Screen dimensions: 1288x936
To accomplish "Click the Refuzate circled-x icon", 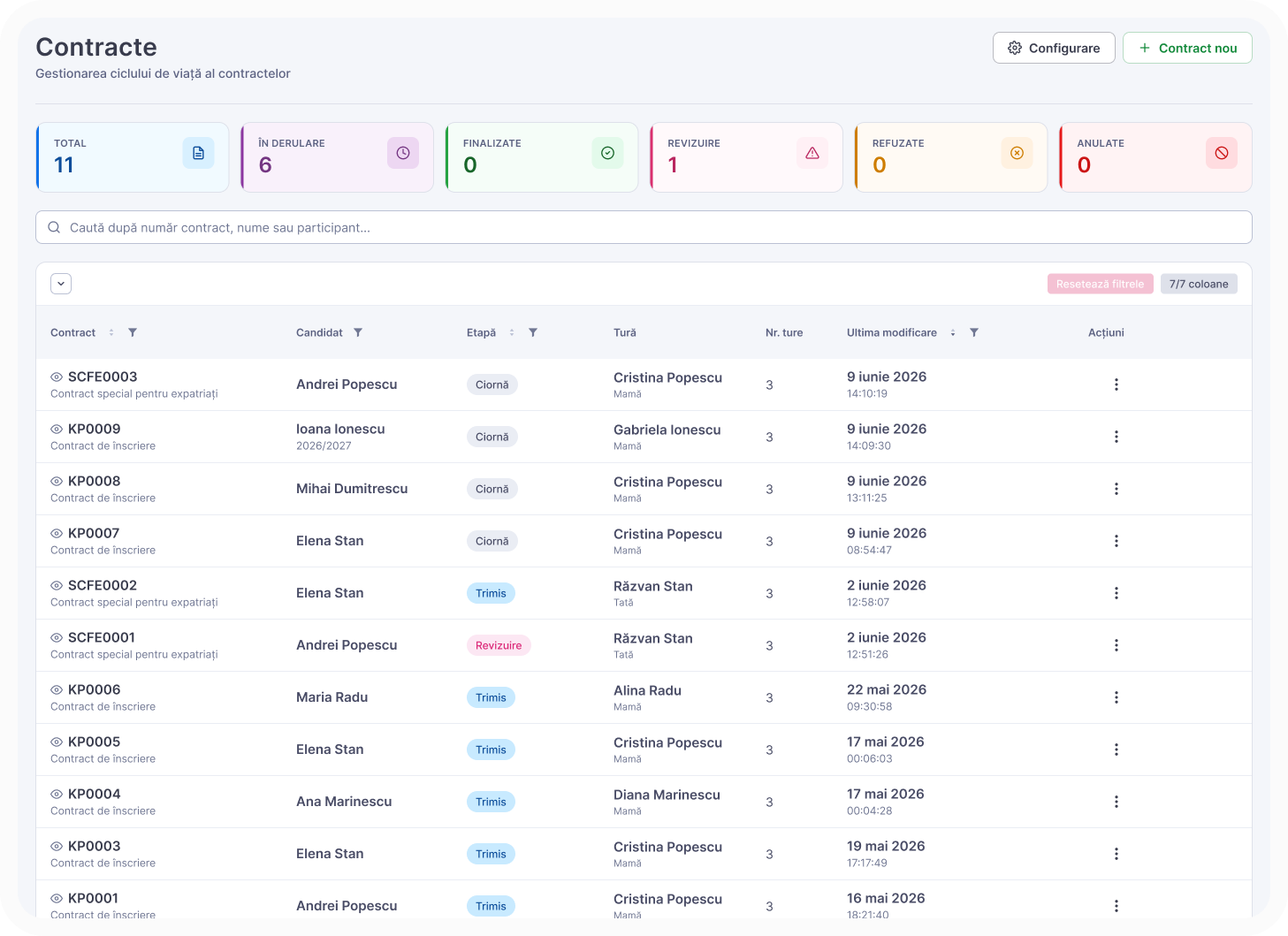I will (x=1017, y=153).
